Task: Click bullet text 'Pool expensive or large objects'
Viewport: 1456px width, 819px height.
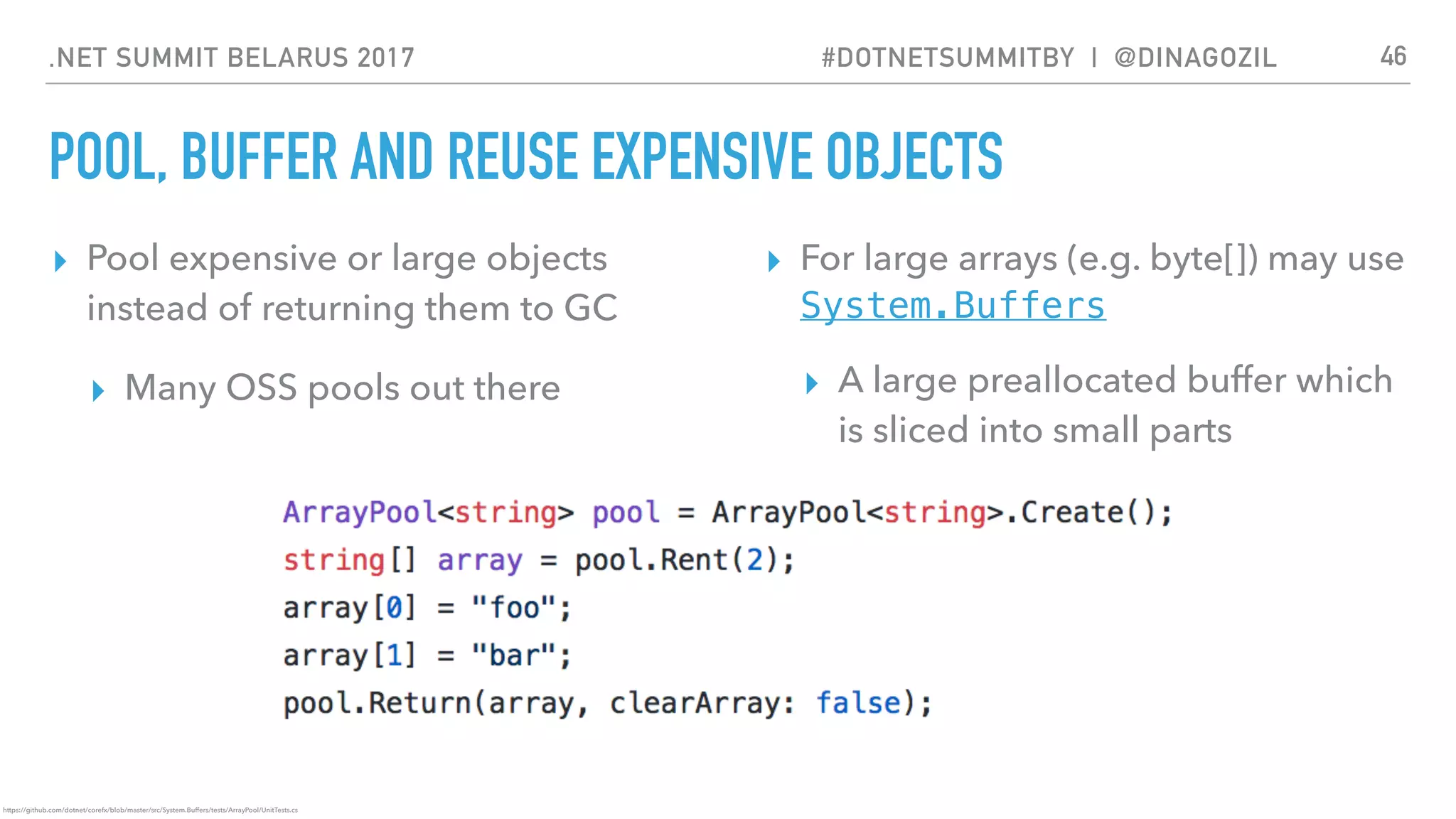Action: (347, 259)
